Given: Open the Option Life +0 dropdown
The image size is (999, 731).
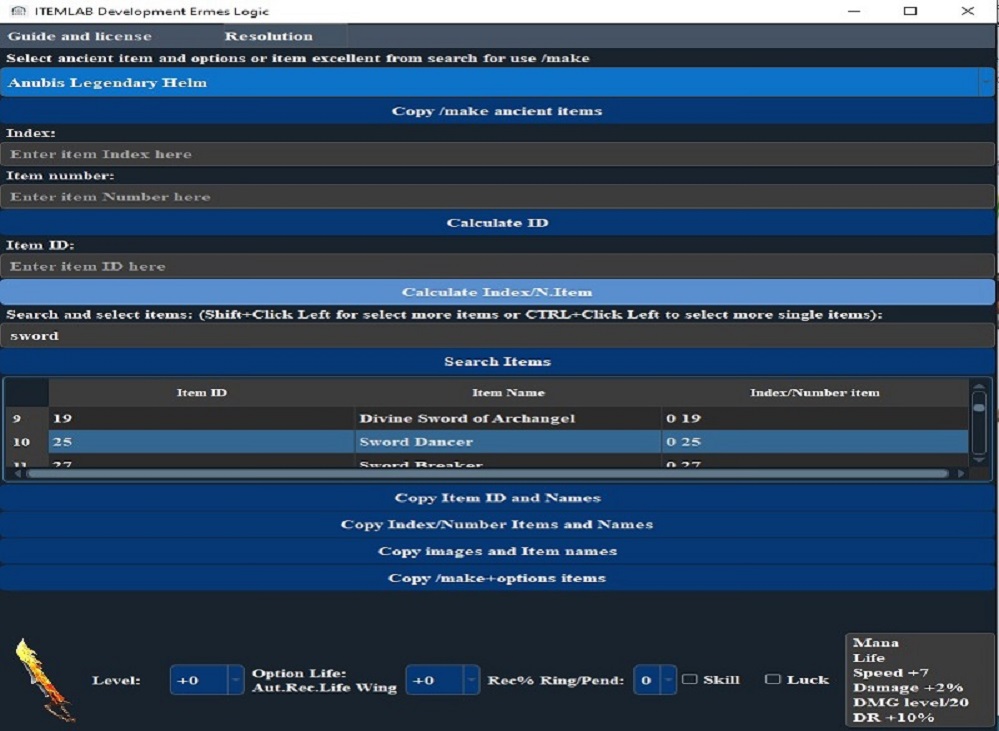Looking at the screenshot, I should 471,680.
